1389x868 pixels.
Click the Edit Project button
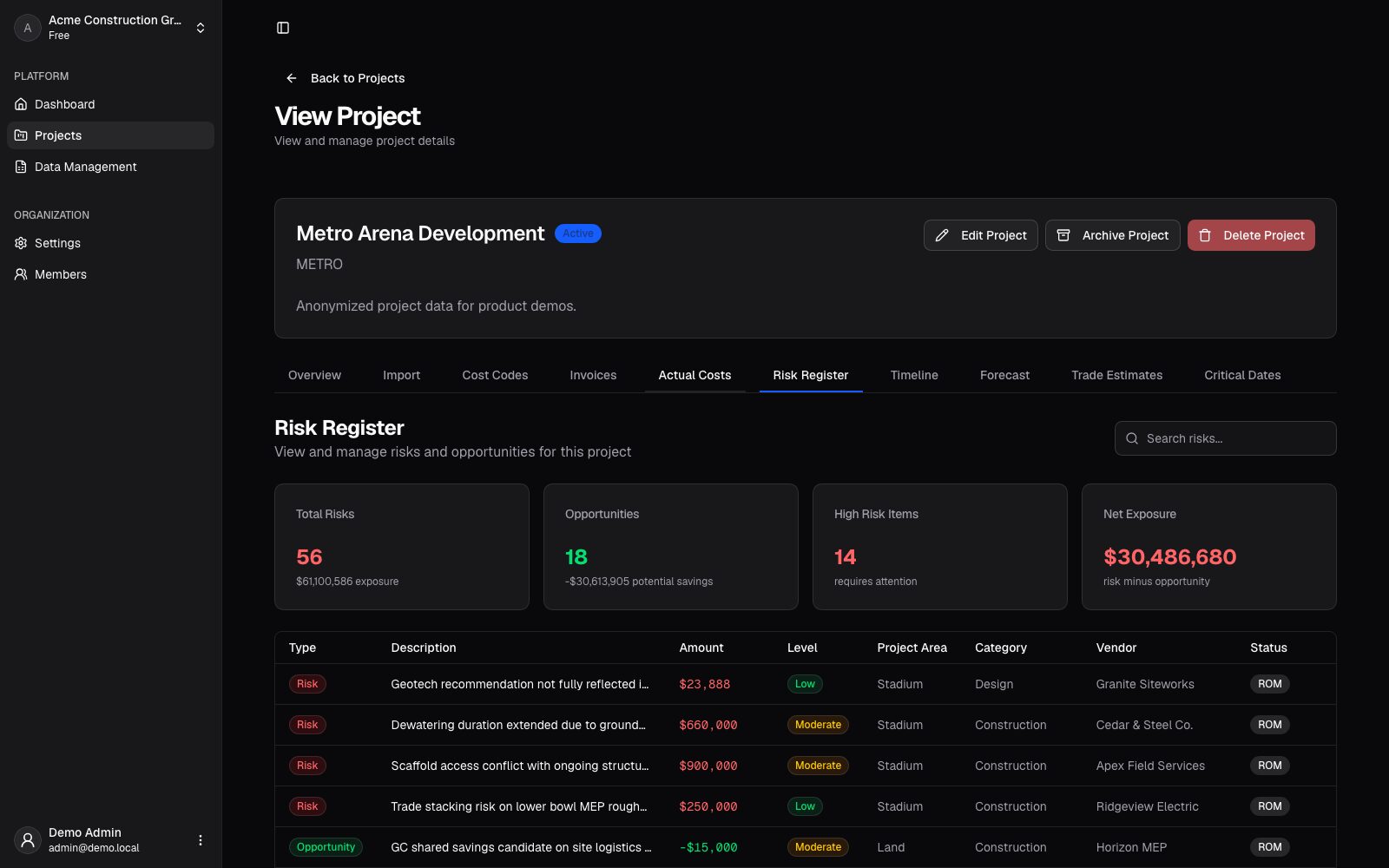click(x=981, y=235)
